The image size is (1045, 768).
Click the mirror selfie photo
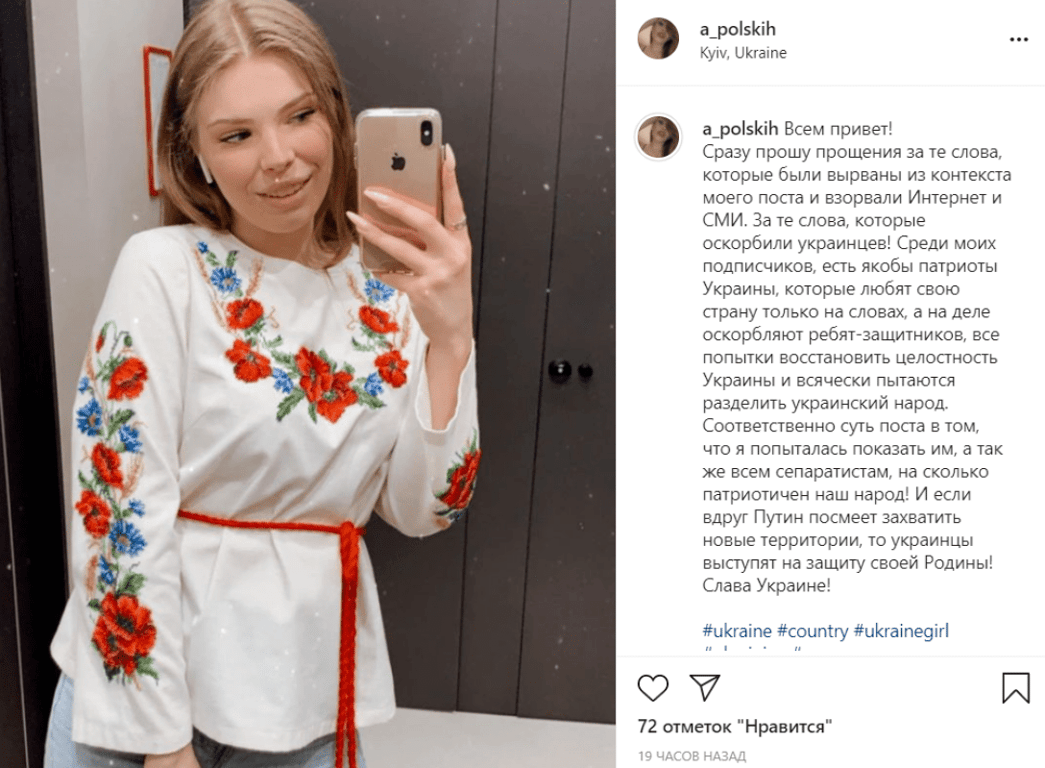point(308,384)
